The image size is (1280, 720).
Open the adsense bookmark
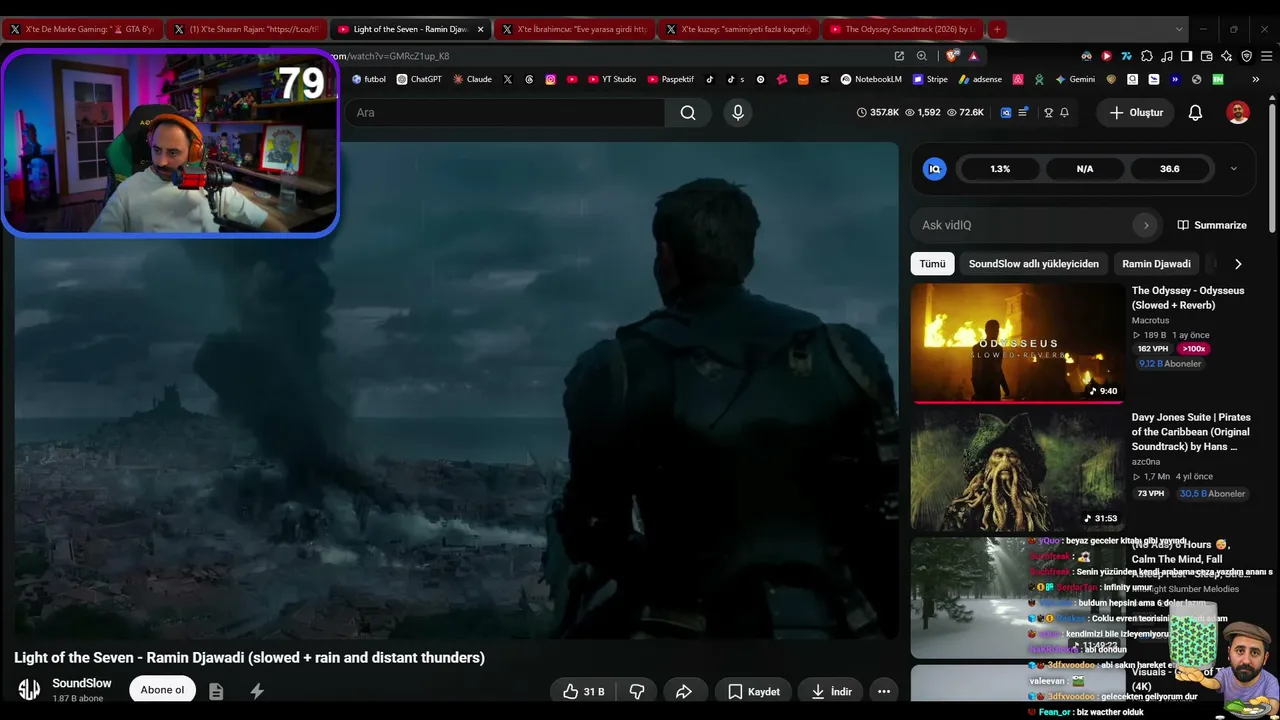(980, 79)
